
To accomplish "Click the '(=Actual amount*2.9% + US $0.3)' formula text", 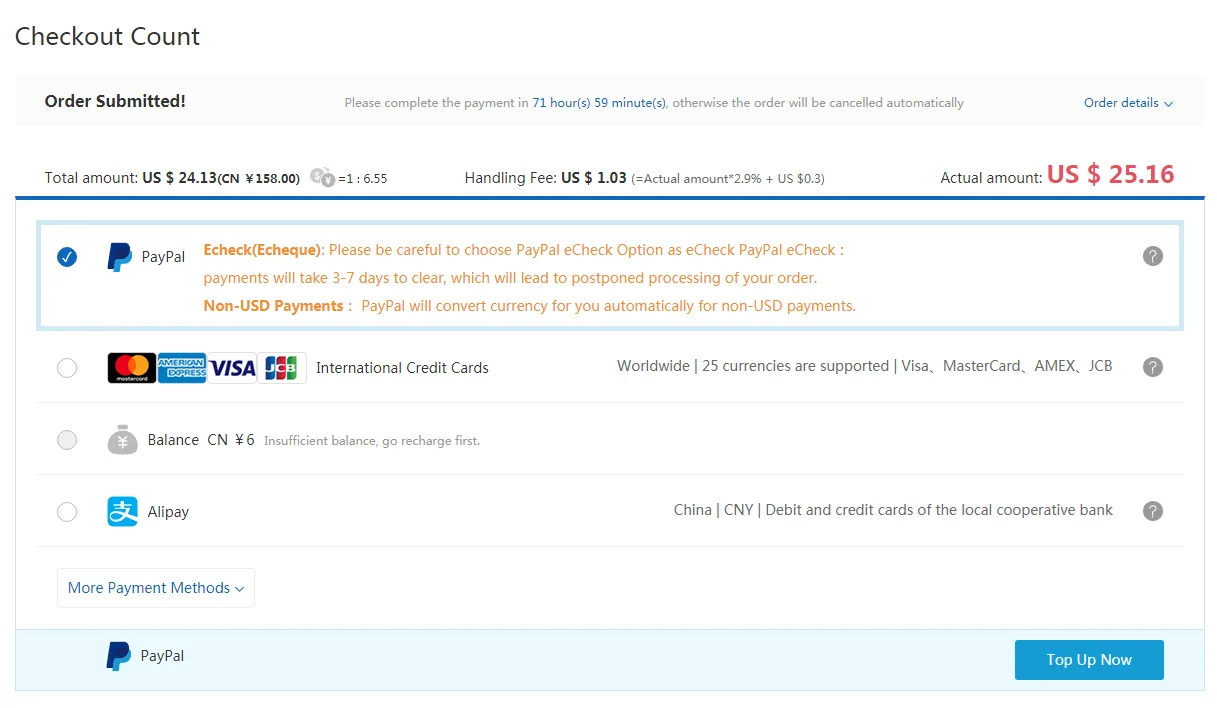I will tap(728, 179).
